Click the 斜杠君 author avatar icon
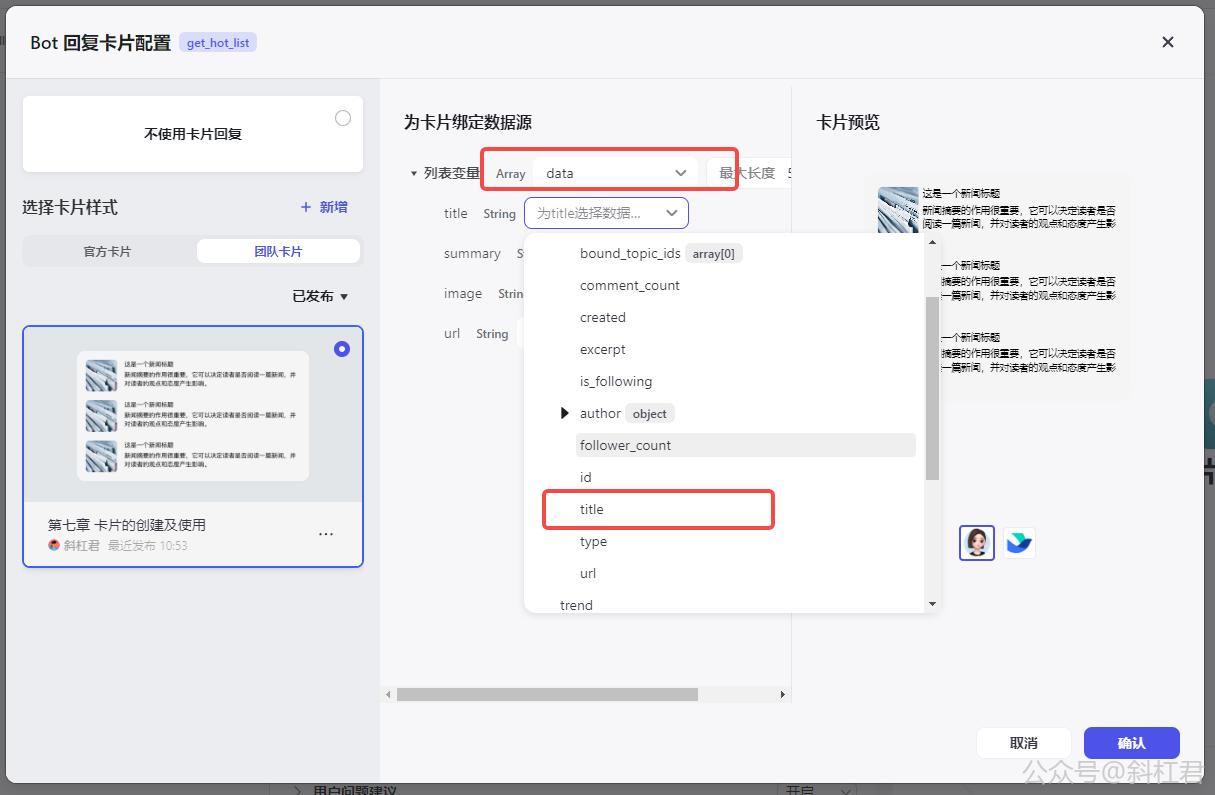1215x795 pixels. 54,545
